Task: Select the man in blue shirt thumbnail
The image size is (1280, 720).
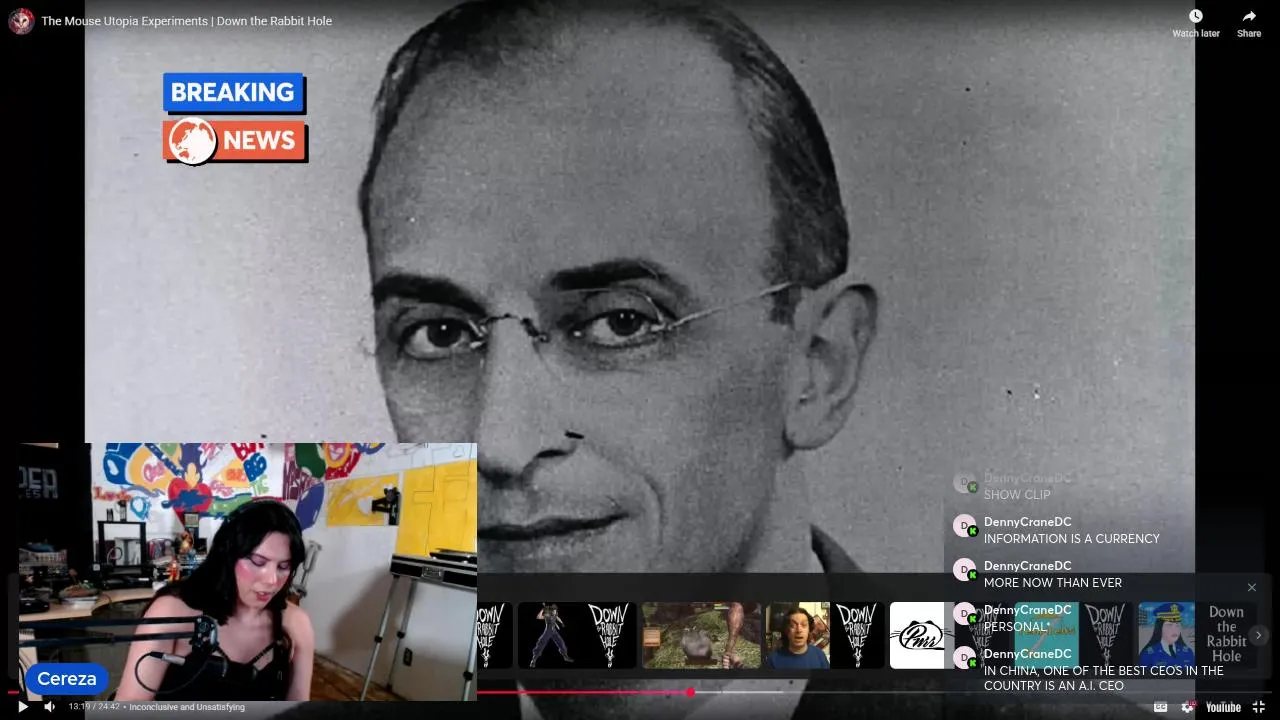Action: point(826,635)
